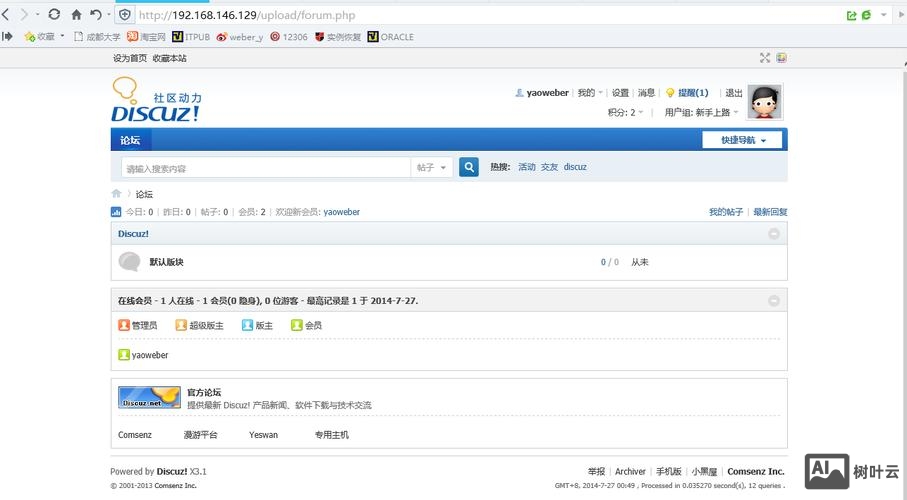Open the 快捷导航 dropdown

[743, 140]
